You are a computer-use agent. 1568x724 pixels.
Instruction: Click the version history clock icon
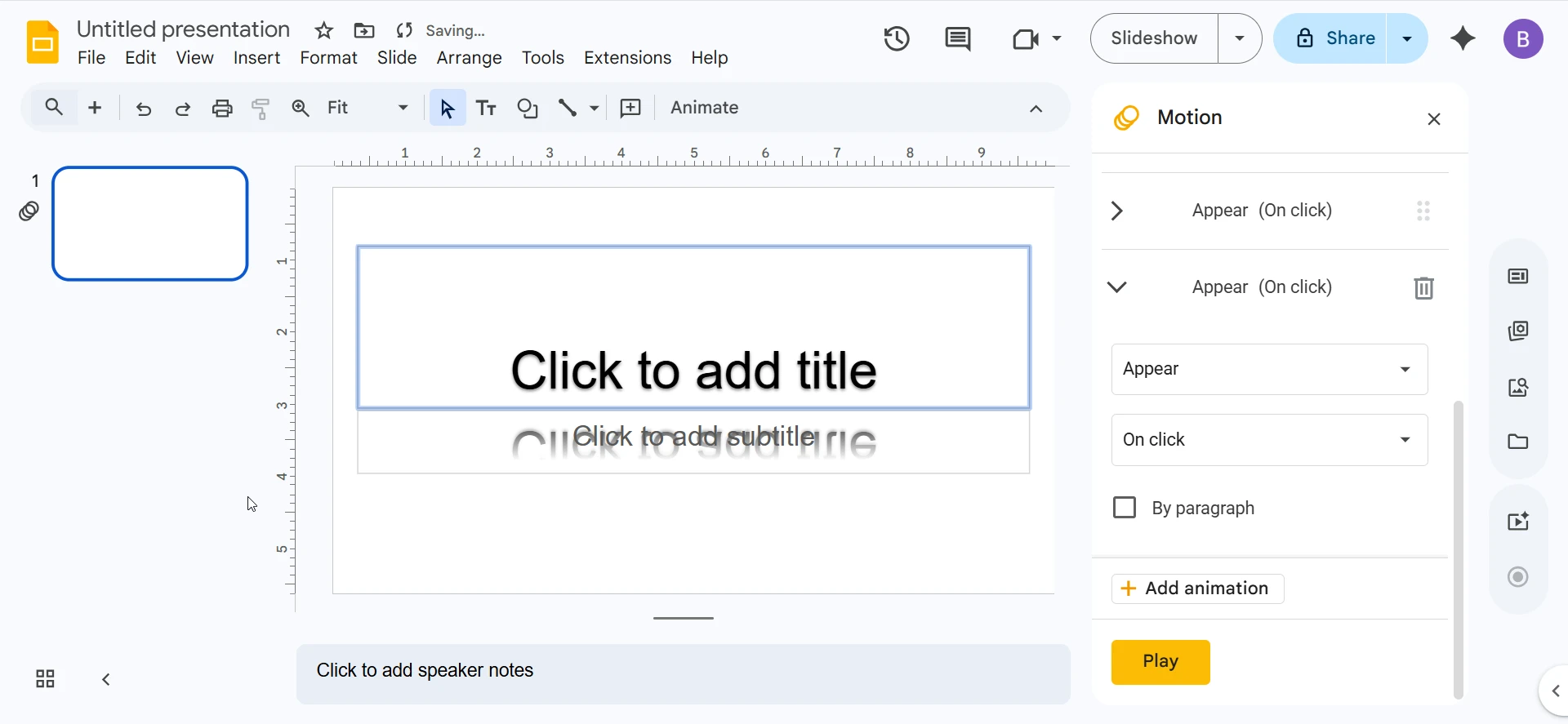(896, 38)
